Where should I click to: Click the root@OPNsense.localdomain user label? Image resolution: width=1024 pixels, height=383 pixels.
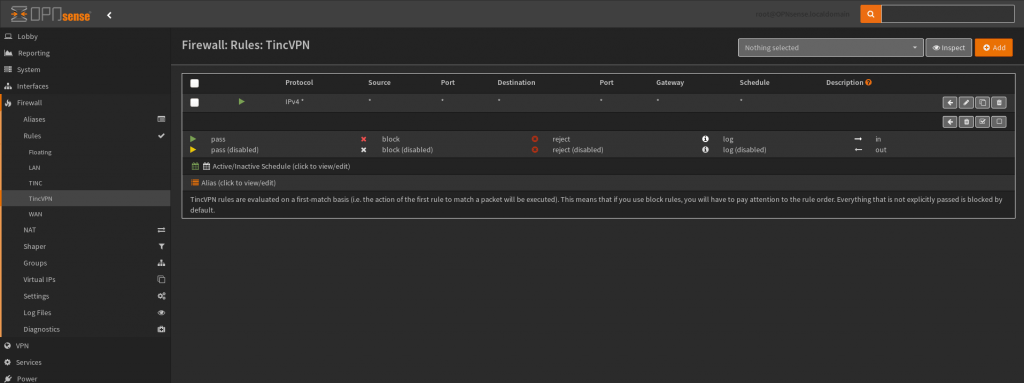(804, 14)
